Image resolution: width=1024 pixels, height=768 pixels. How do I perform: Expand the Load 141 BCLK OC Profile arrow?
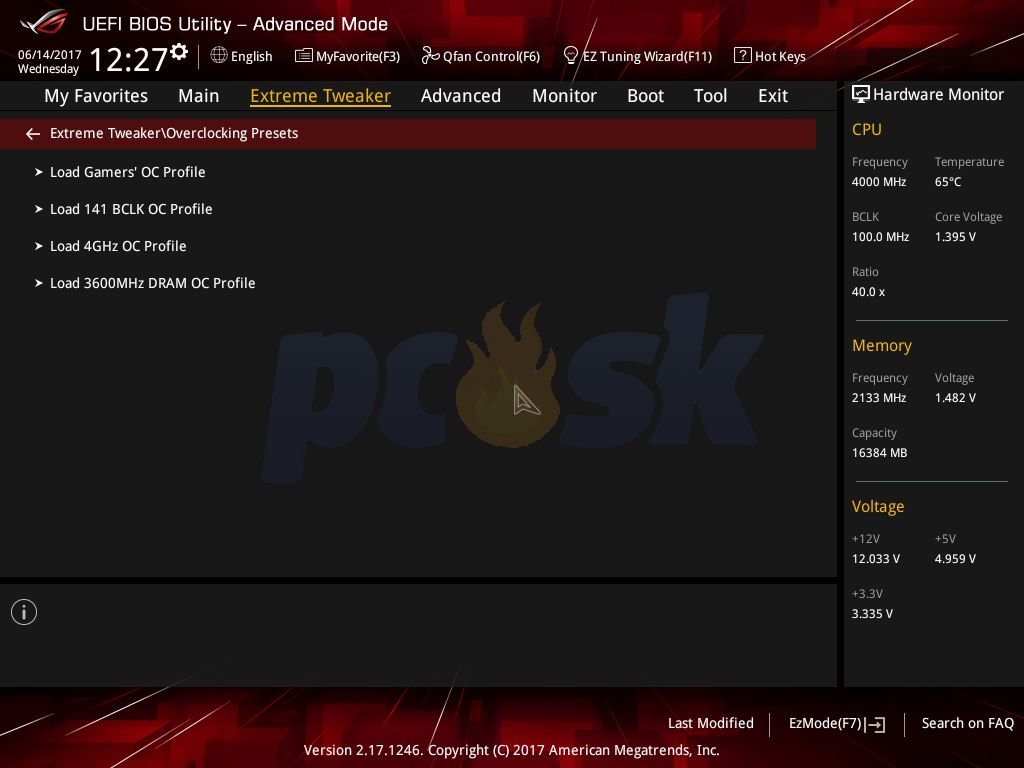pos(39,209)
